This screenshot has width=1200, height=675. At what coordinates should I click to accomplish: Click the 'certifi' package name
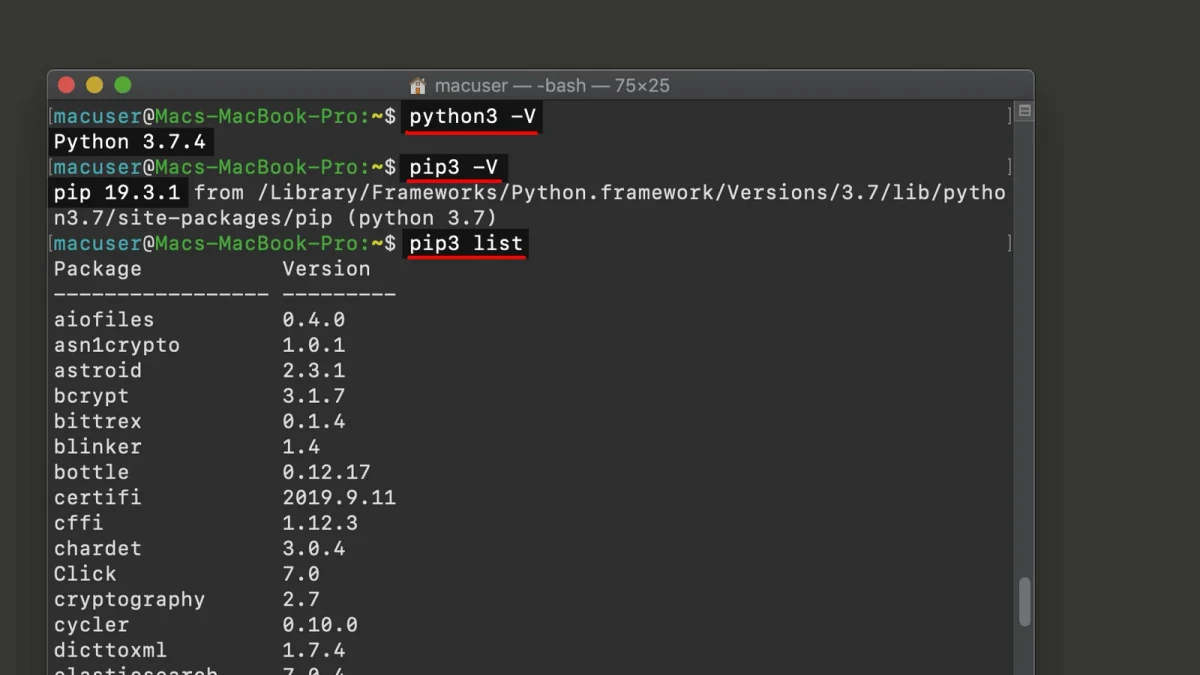98,498
